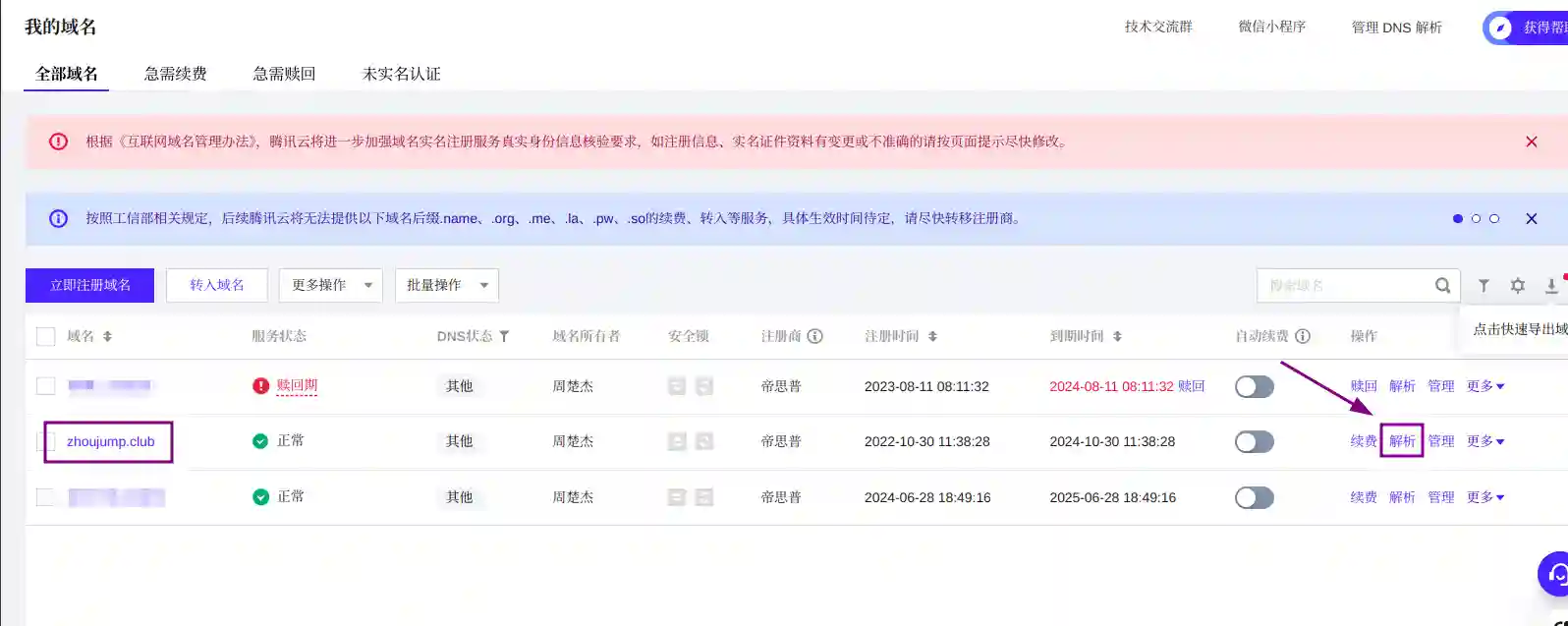The image size is (1568, 626).
Task: Sort by 注册时间 column
Action: coord(932,336)
